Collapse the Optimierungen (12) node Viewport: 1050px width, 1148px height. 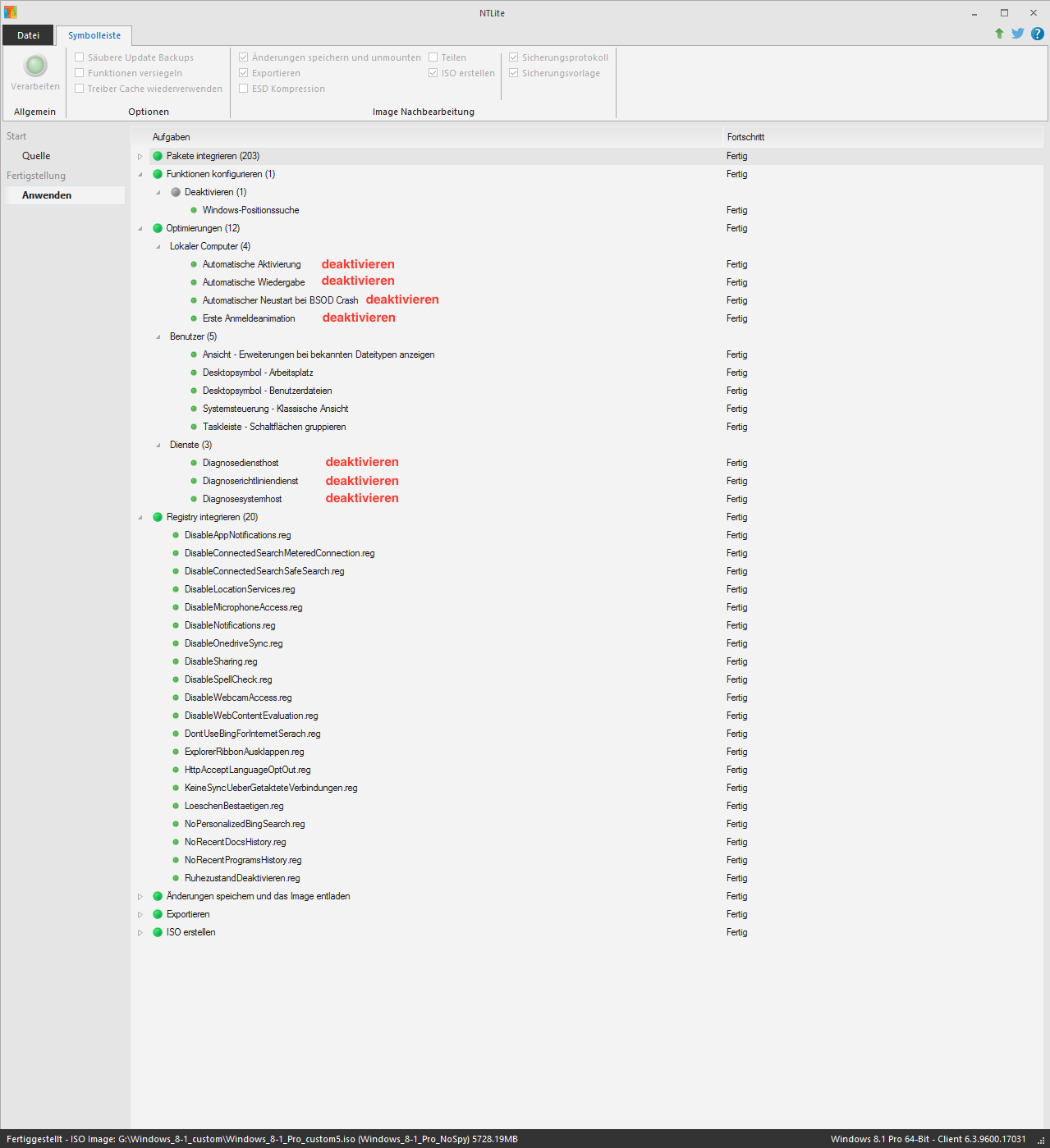point(140,228)
